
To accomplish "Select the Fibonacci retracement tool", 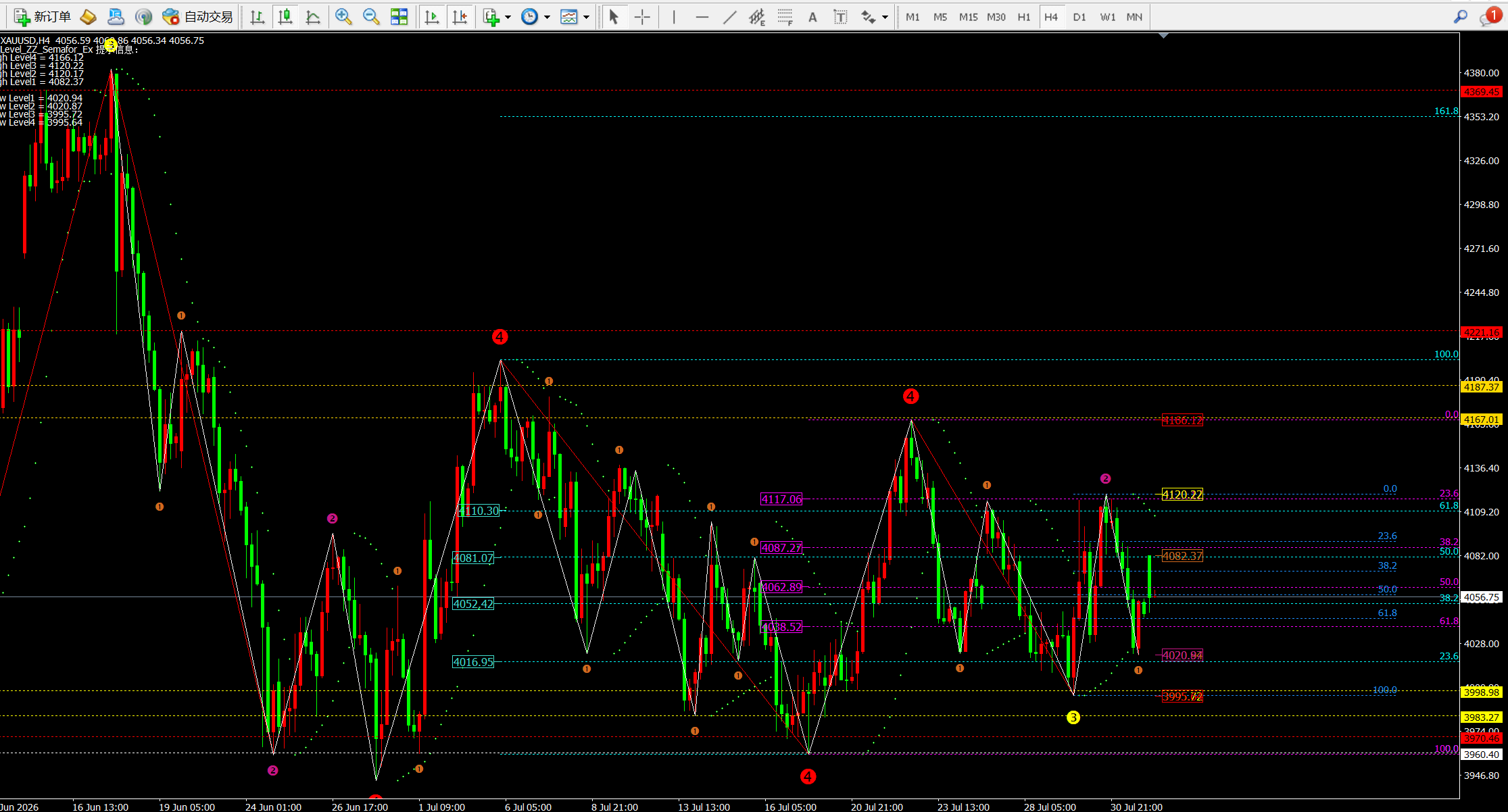I will pos(785,17).
